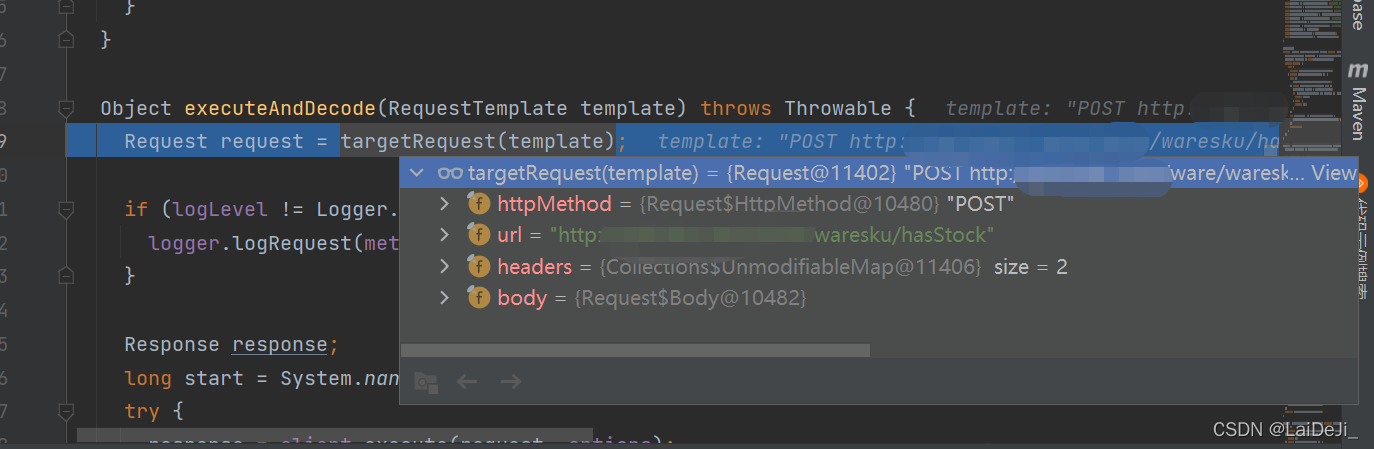Collapse the if (logLevel) block fold marker
This screenshot has width=1374, height=449.
[x=66, y=209]
